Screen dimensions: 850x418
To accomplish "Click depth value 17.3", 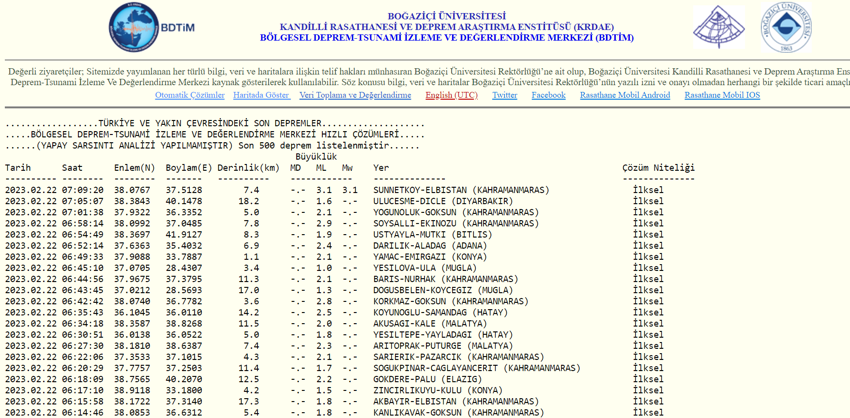I will [249, 401].
